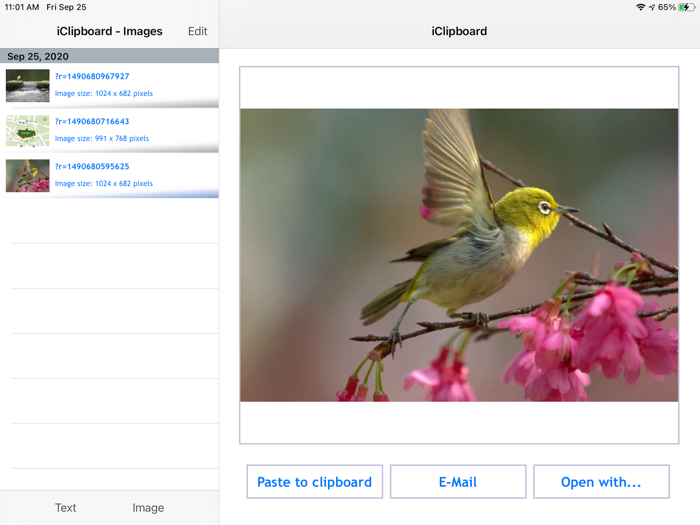Select the bird and flowers thumbnail
Screen dimensions: 700x525
pyautogui.click(x=28, y=176)
